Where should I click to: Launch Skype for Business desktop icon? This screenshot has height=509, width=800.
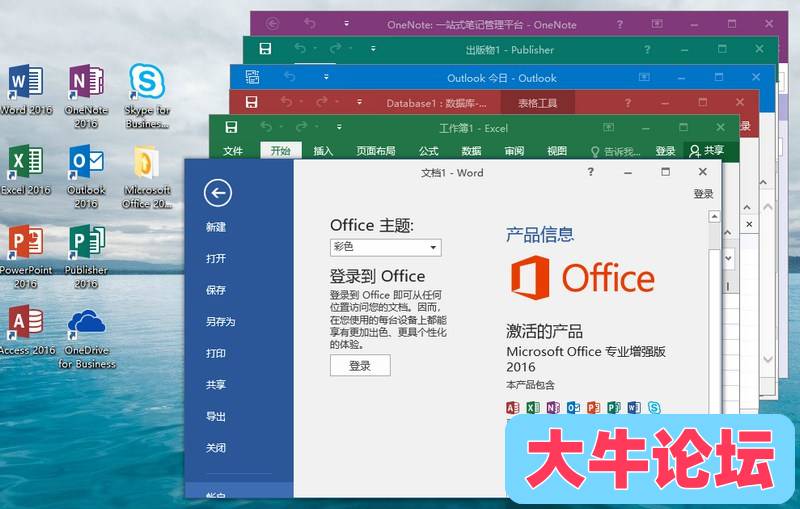click(x=147, y=96)
